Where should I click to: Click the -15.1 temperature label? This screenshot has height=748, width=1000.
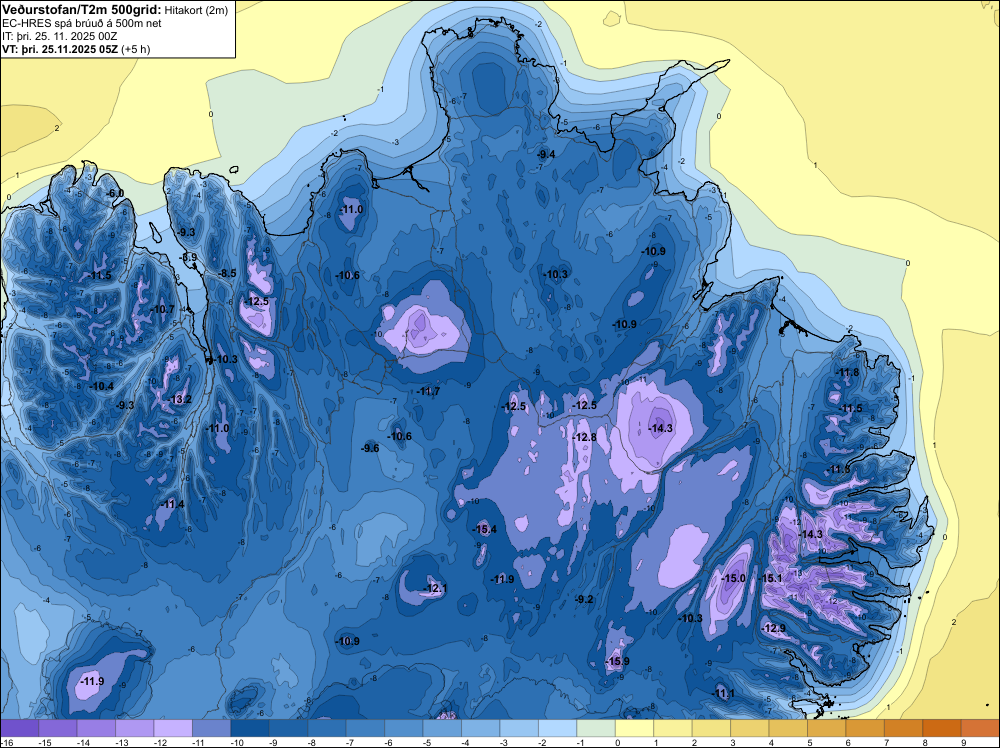click(770, 578)
